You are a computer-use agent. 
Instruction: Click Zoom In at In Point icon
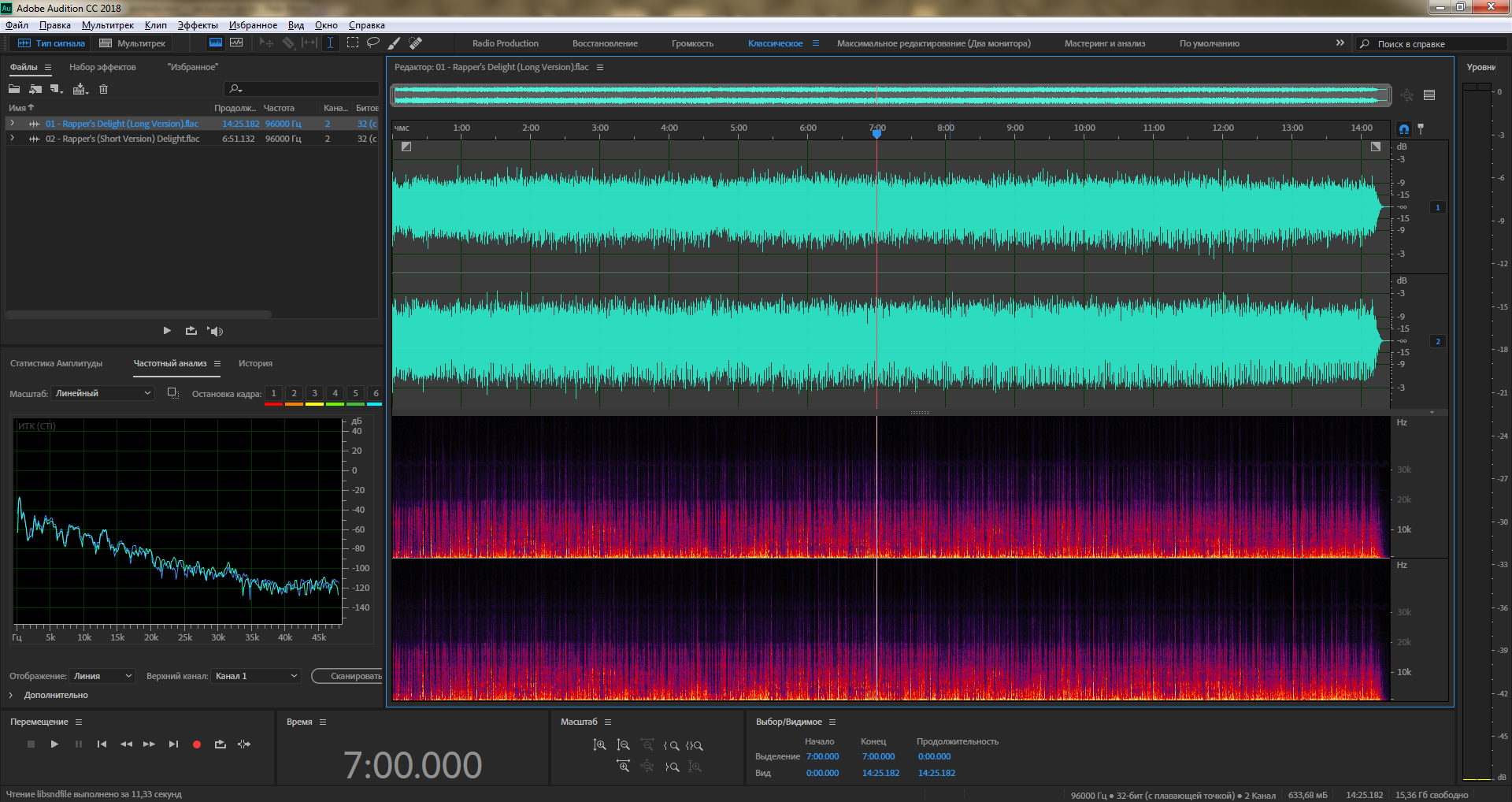pos(671,744)
